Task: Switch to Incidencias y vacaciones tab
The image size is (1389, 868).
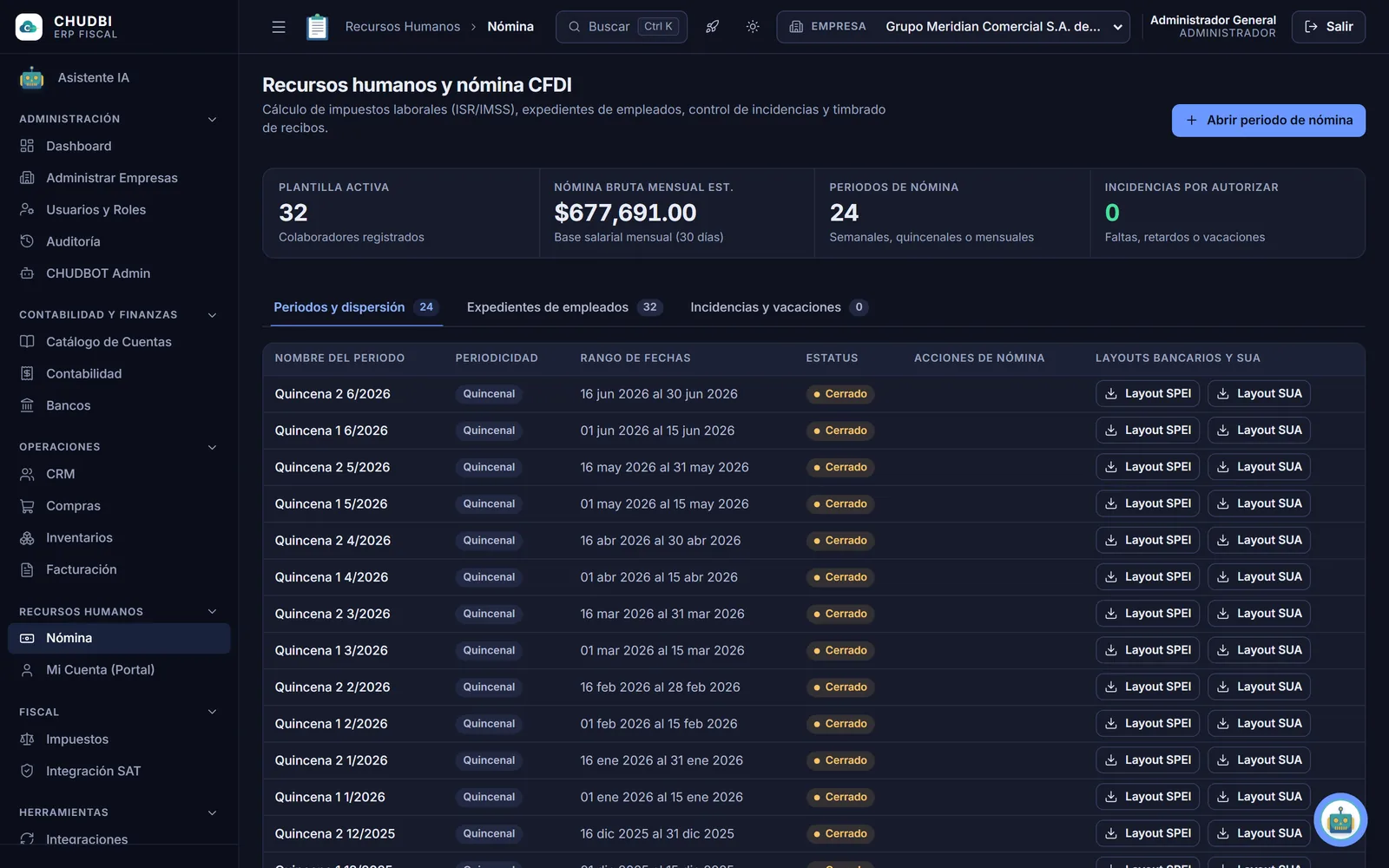Action: [x=779, y=307]
